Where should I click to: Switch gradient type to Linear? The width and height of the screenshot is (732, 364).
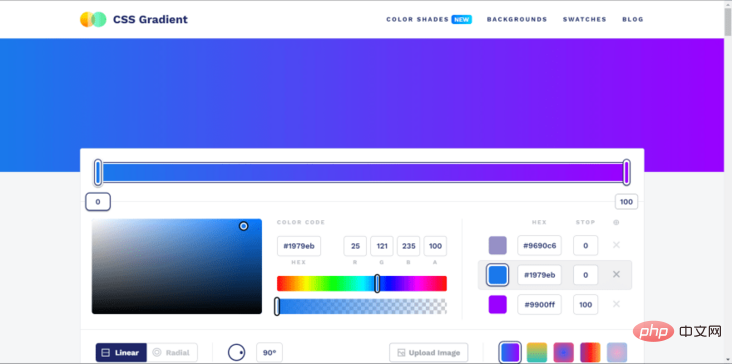121,352
